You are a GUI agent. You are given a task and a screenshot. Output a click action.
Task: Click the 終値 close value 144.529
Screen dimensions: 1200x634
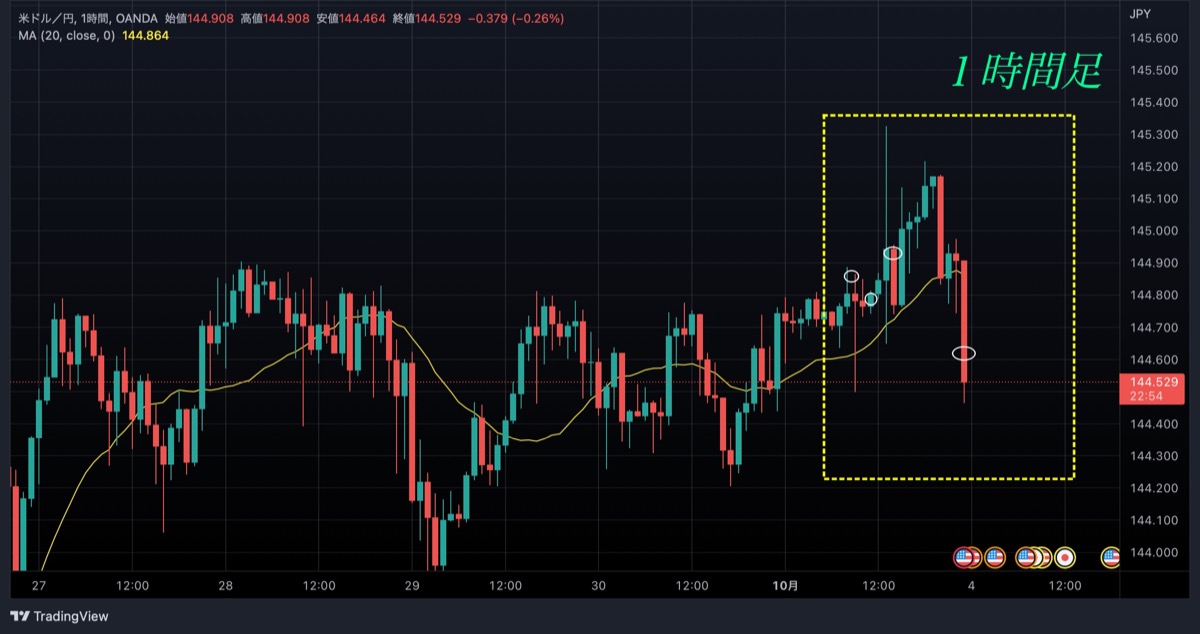(x=440, y=19)
